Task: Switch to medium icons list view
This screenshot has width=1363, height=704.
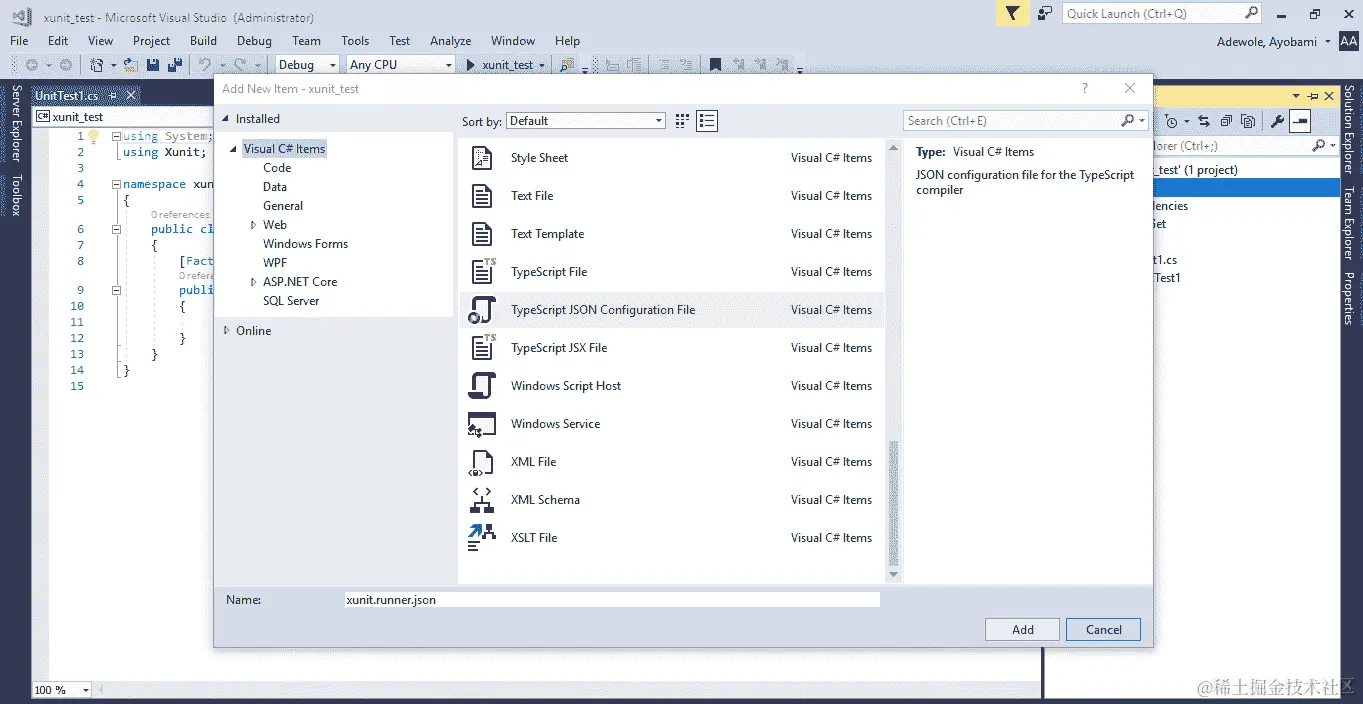Action: tap(707, 121)
